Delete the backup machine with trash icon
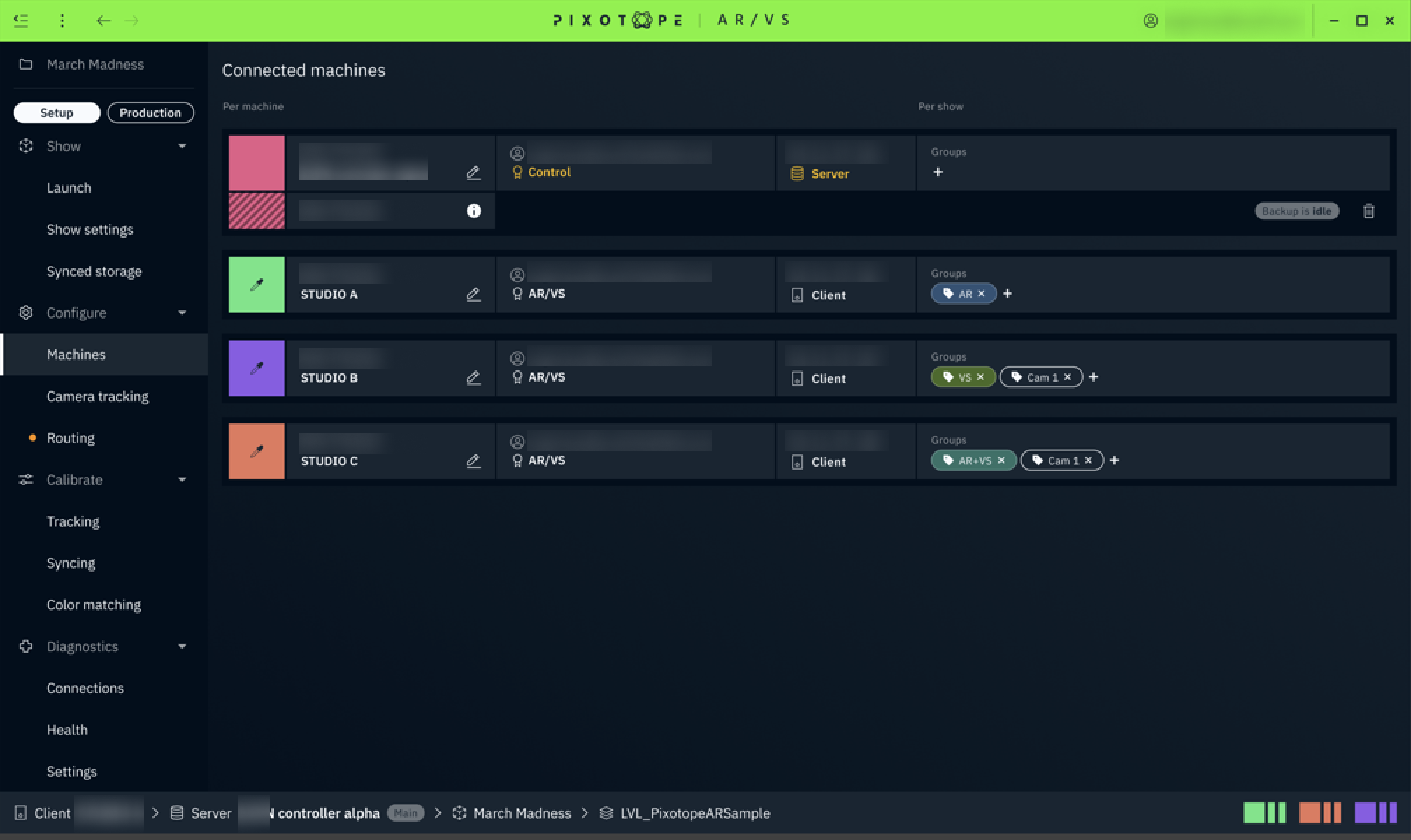This screenshot has width=1411, height=840. 1368,211
